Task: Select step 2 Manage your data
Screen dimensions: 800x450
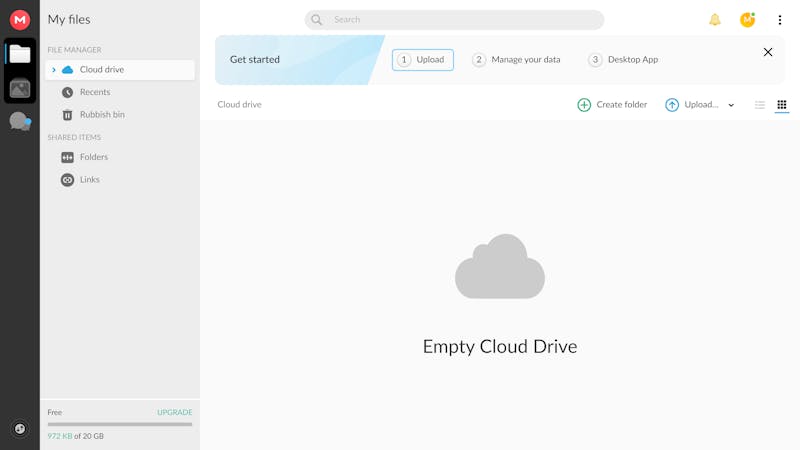Action: 516,60
